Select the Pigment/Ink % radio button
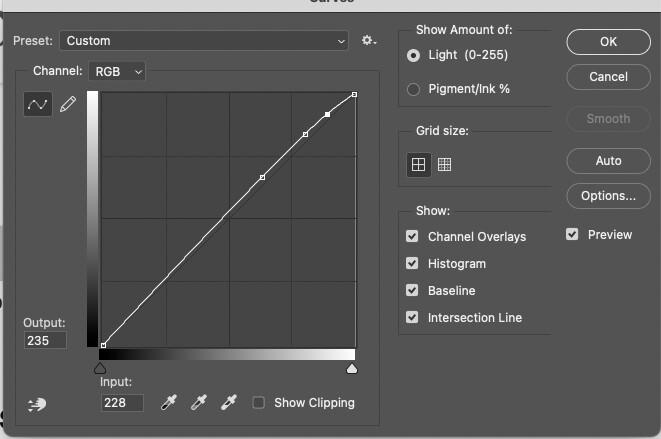 coord(413,89)
